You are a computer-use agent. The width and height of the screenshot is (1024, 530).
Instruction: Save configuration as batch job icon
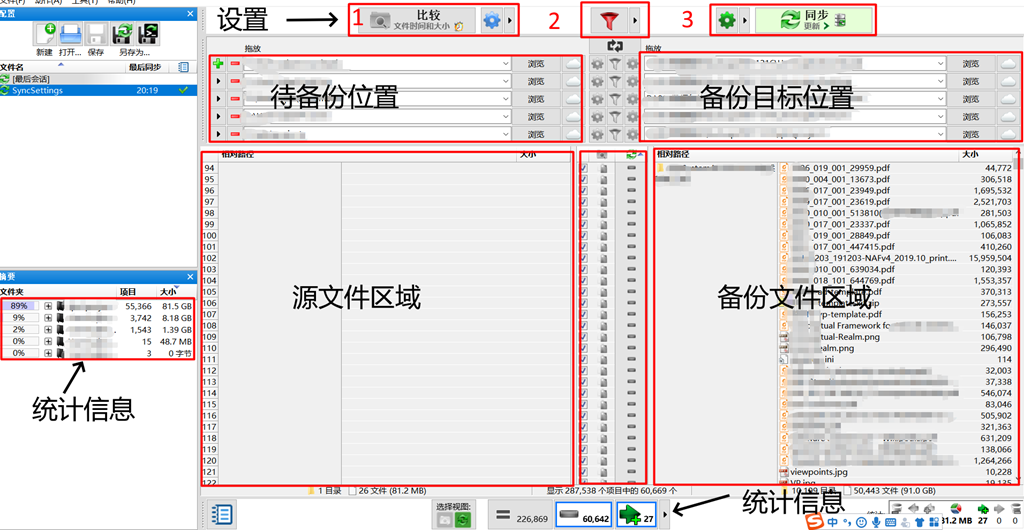[149, 34]
